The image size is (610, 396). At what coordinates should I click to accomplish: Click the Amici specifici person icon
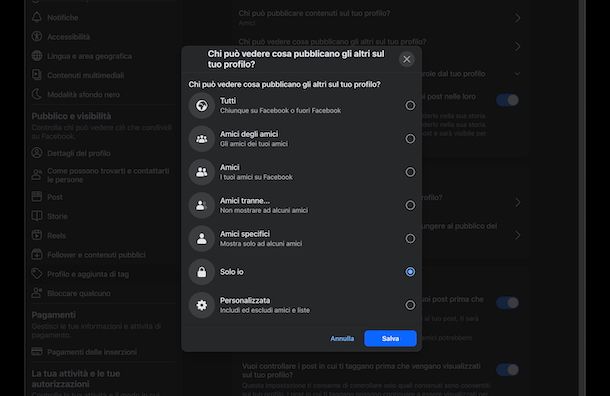tap(202, 238)
